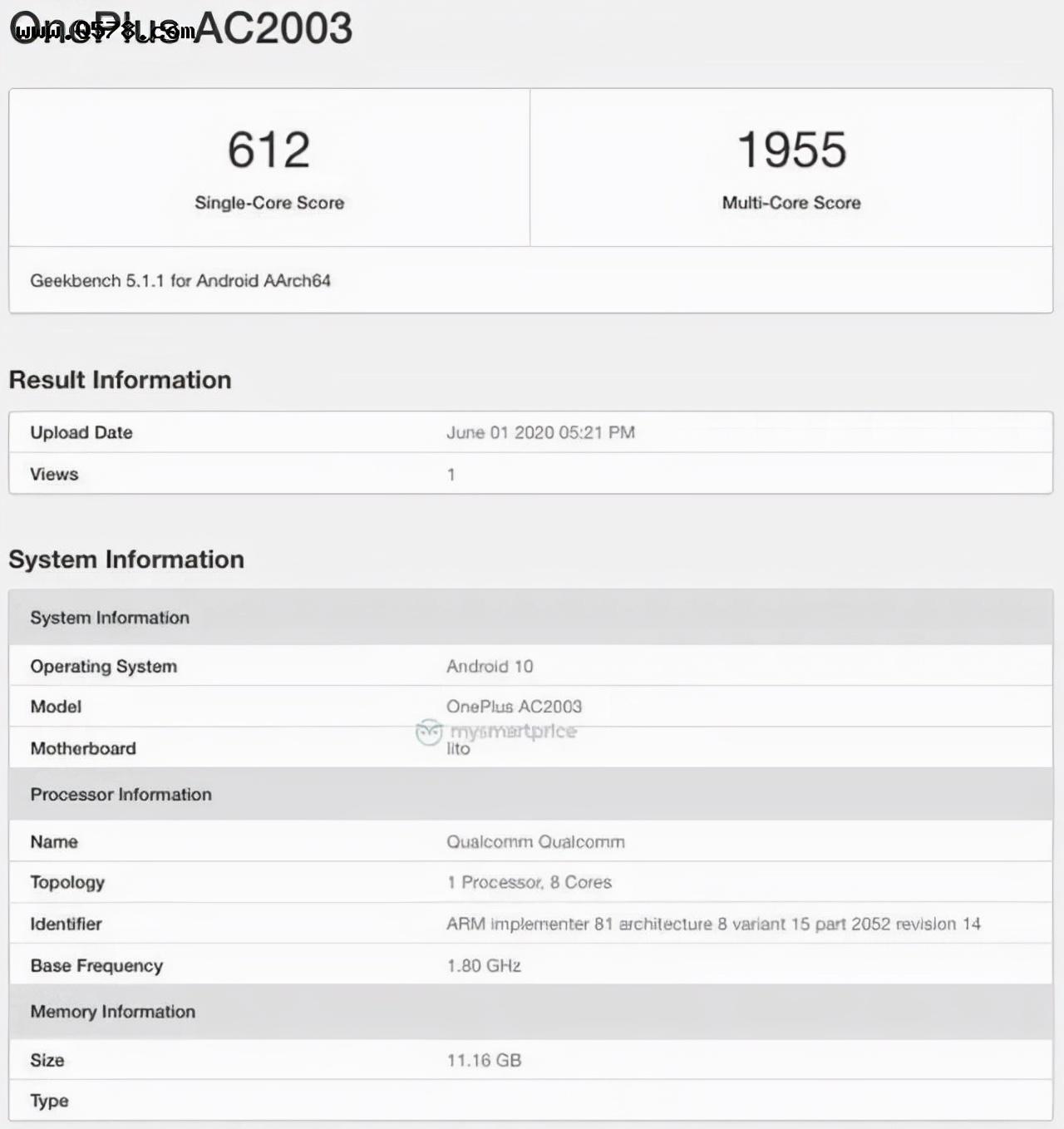
Task: Click the 'OnePlus AC2003' model value
Action: click(x=514, y=707)
